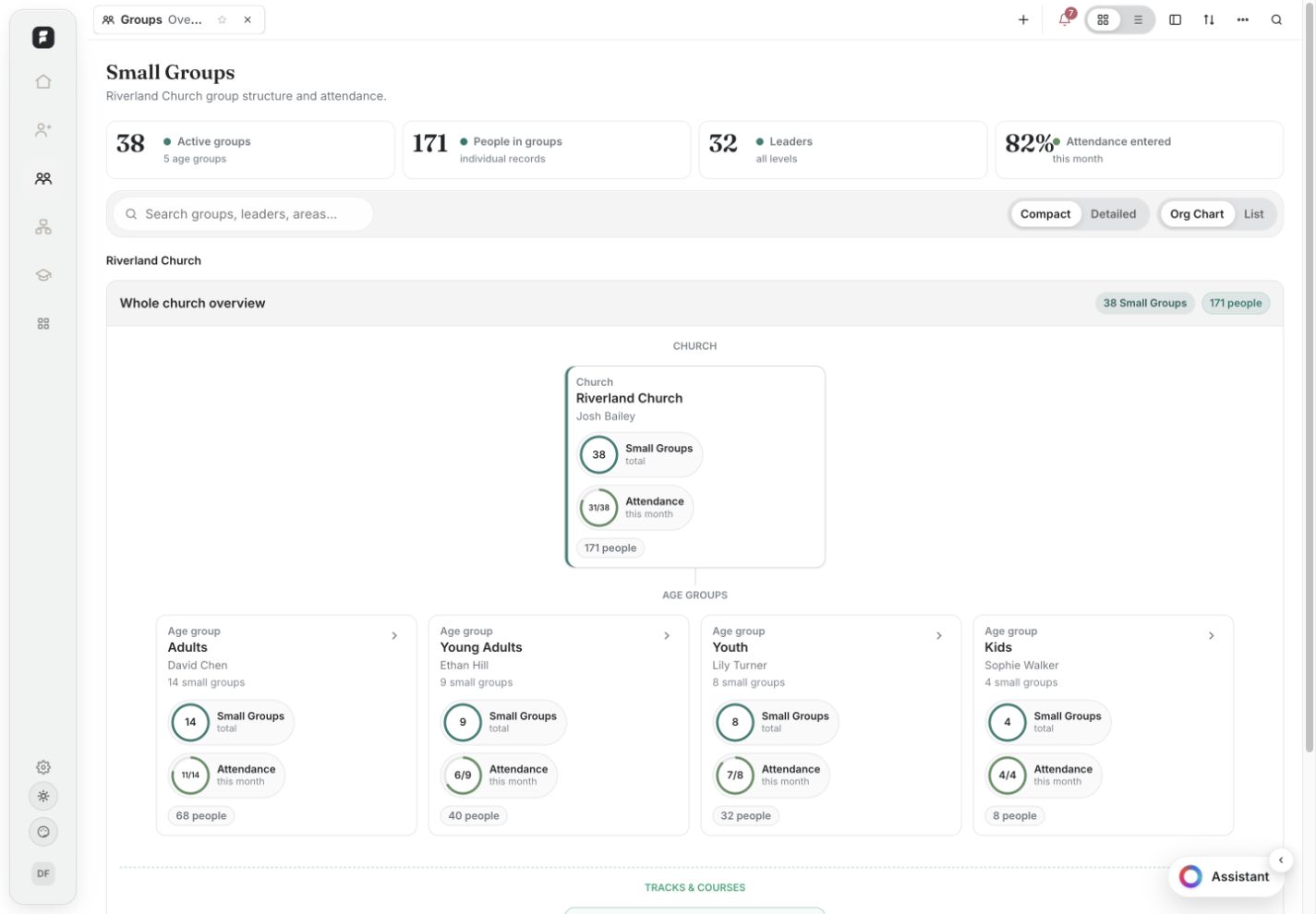Star the Groups tab as favorite

[x=223, y=19]
